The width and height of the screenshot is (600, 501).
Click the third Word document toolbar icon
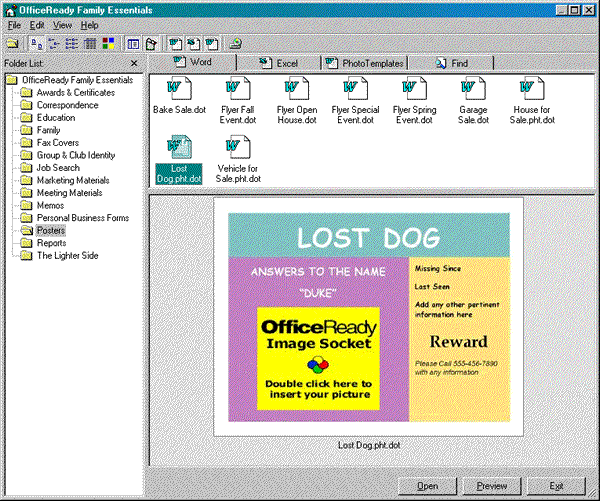(211, 44)
